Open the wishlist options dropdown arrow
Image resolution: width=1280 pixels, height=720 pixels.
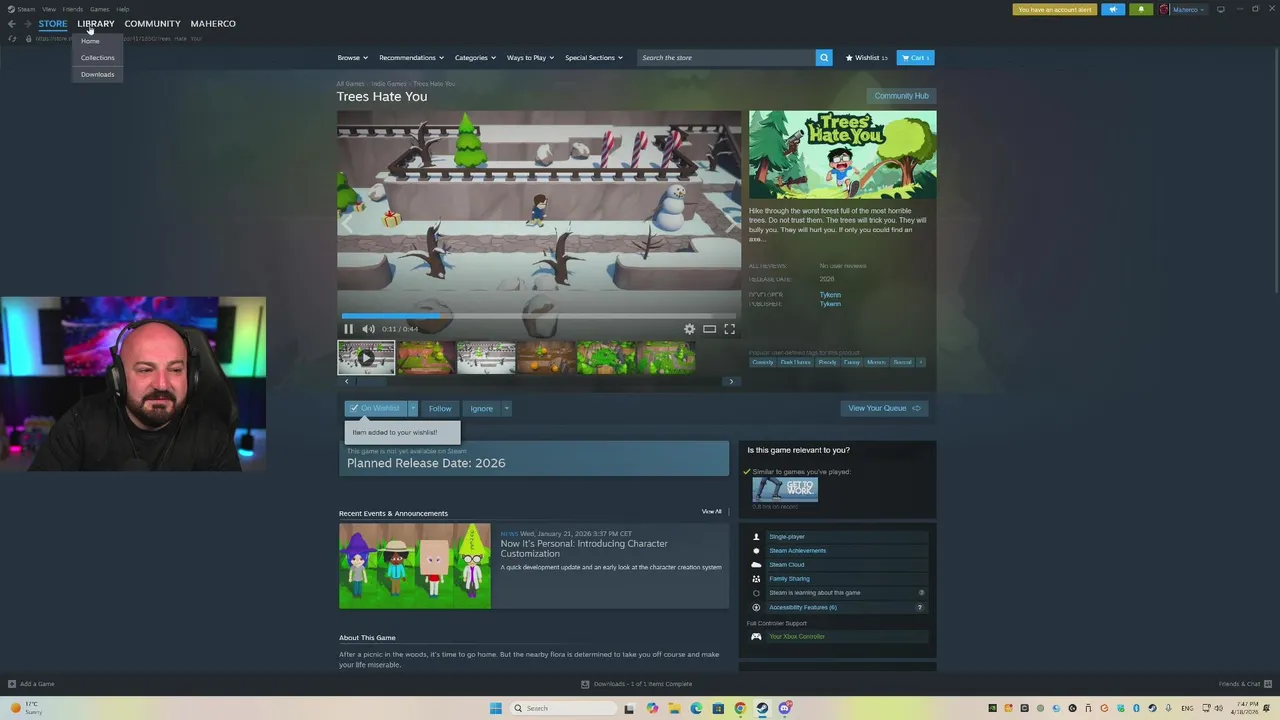click(x=412, y=408)
